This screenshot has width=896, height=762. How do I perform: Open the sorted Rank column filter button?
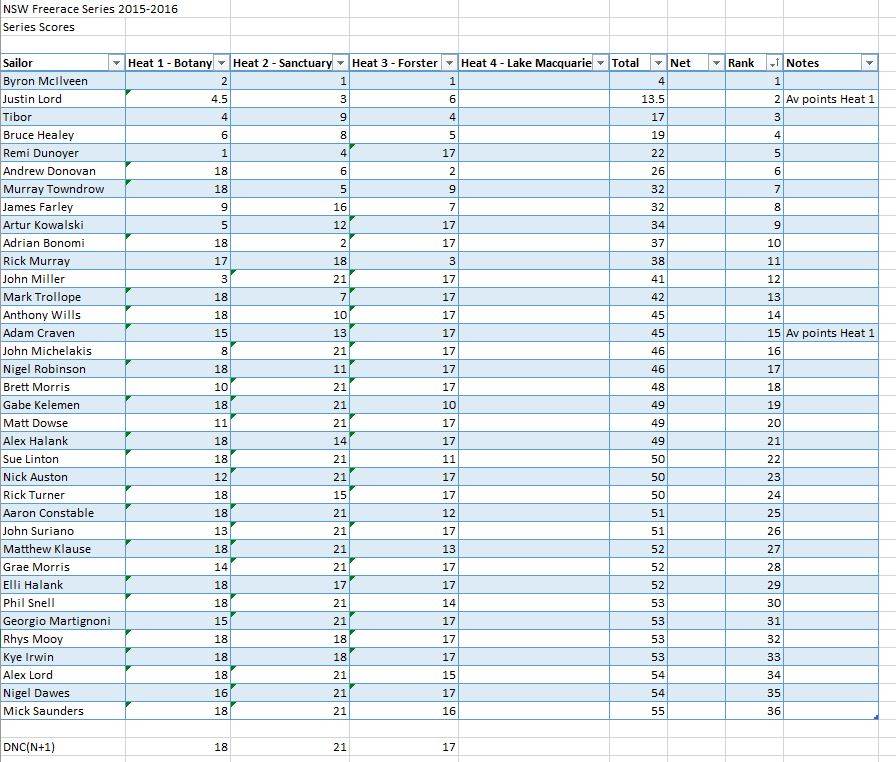[x=774, y=63]
